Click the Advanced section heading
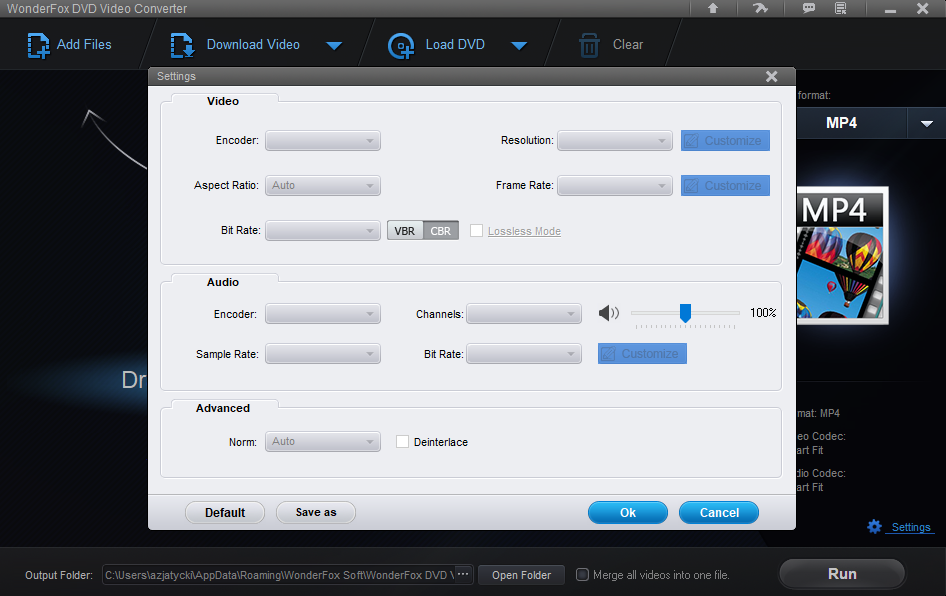 pyautogui.click(x=223, y=408)
